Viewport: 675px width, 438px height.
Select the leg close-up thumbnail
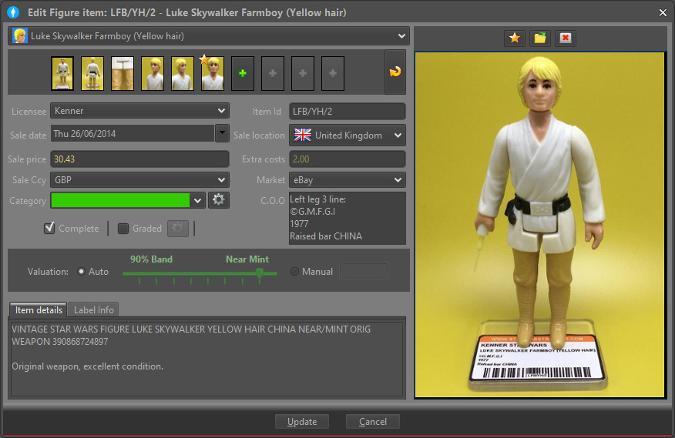[x=123, y=73]
